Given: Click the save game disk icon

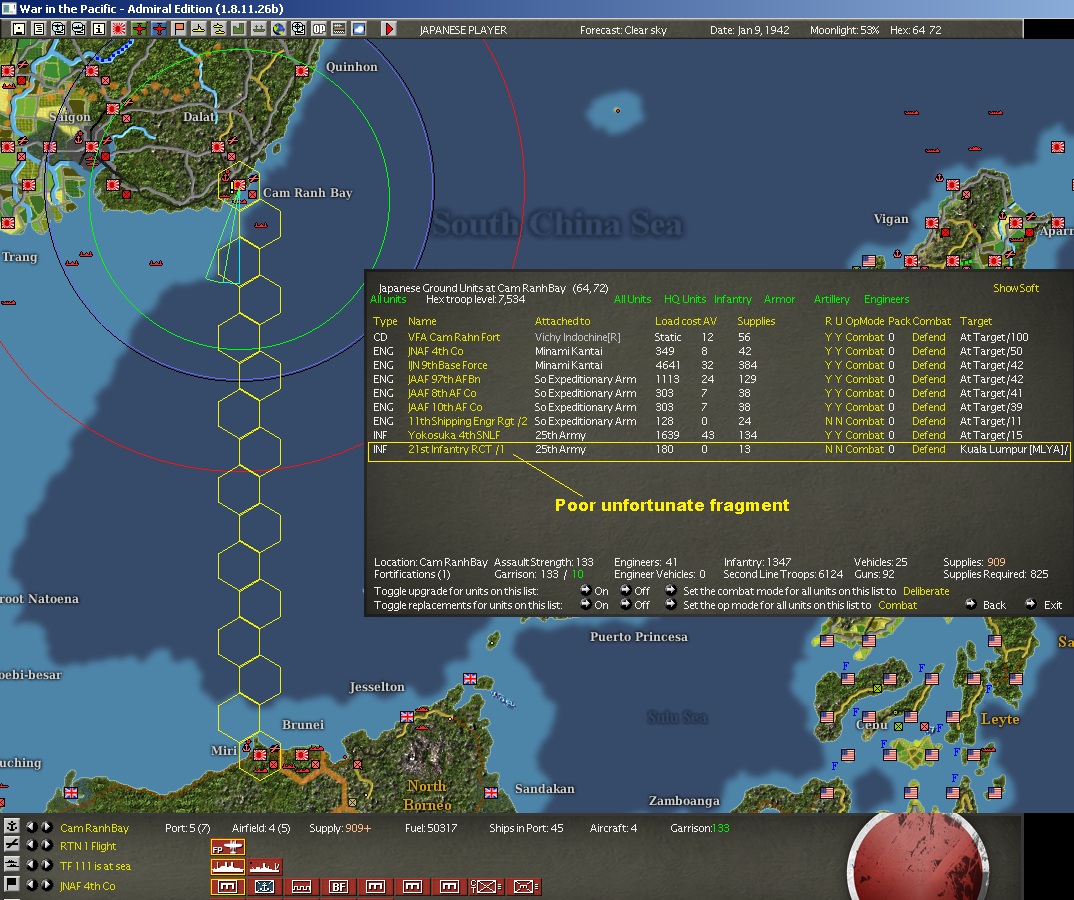Looking at the screenshot, I should coord(18,29).
